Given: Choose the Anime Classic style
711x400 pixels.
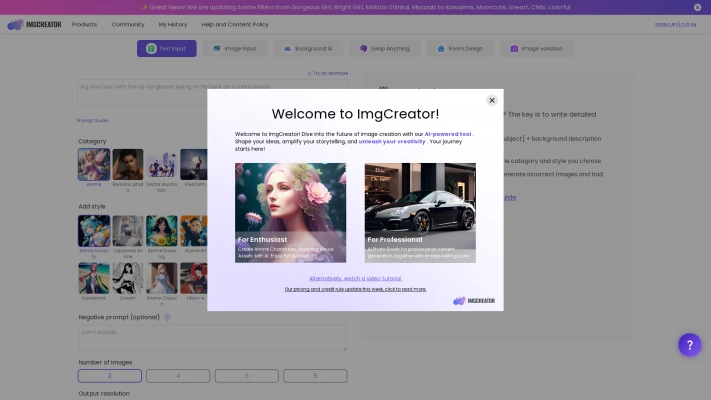Looking at the screenshot, I should point(161,278).
